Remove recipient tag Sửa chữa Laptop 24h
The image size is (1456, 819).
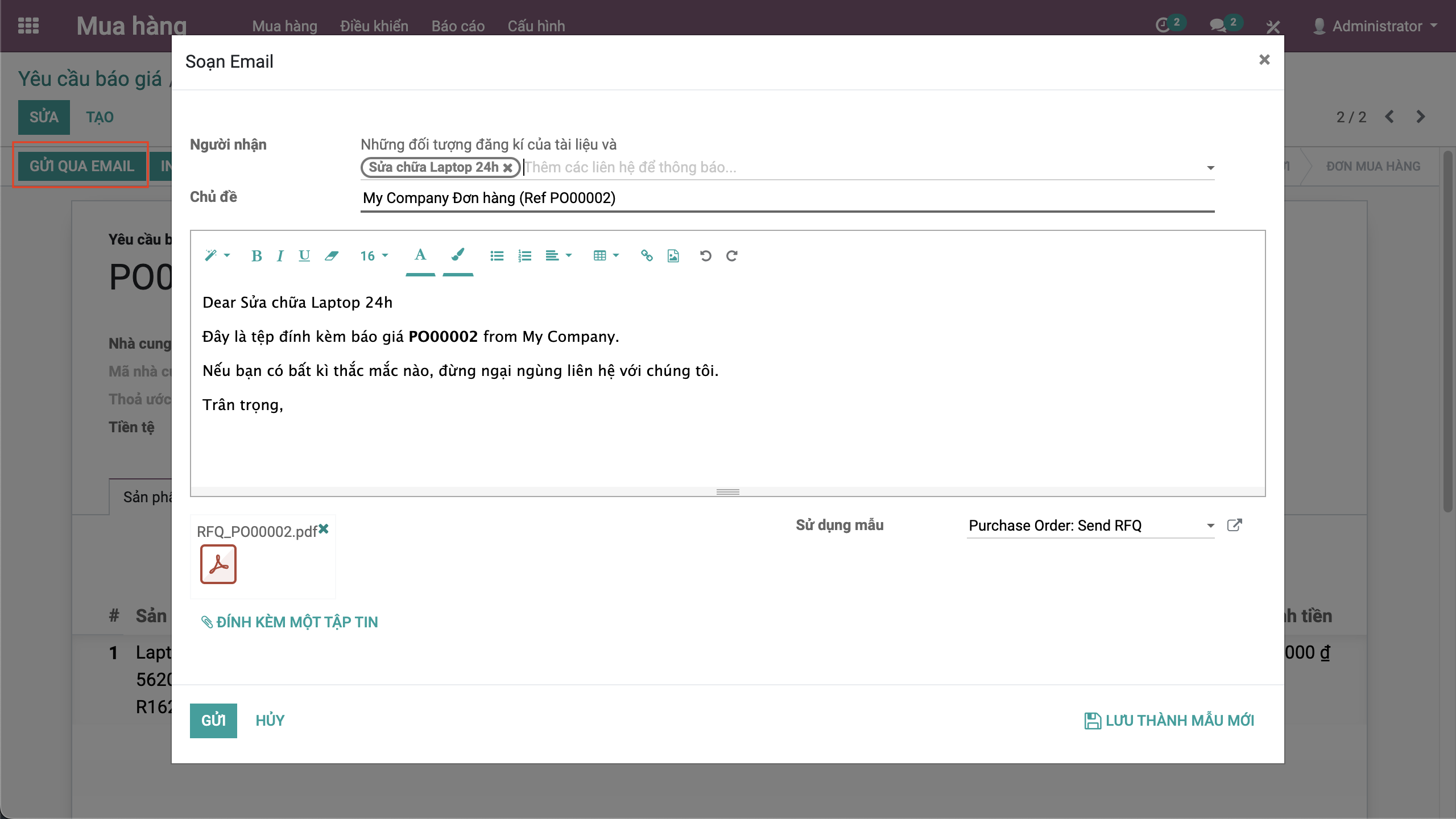click(x=507, y=168)
